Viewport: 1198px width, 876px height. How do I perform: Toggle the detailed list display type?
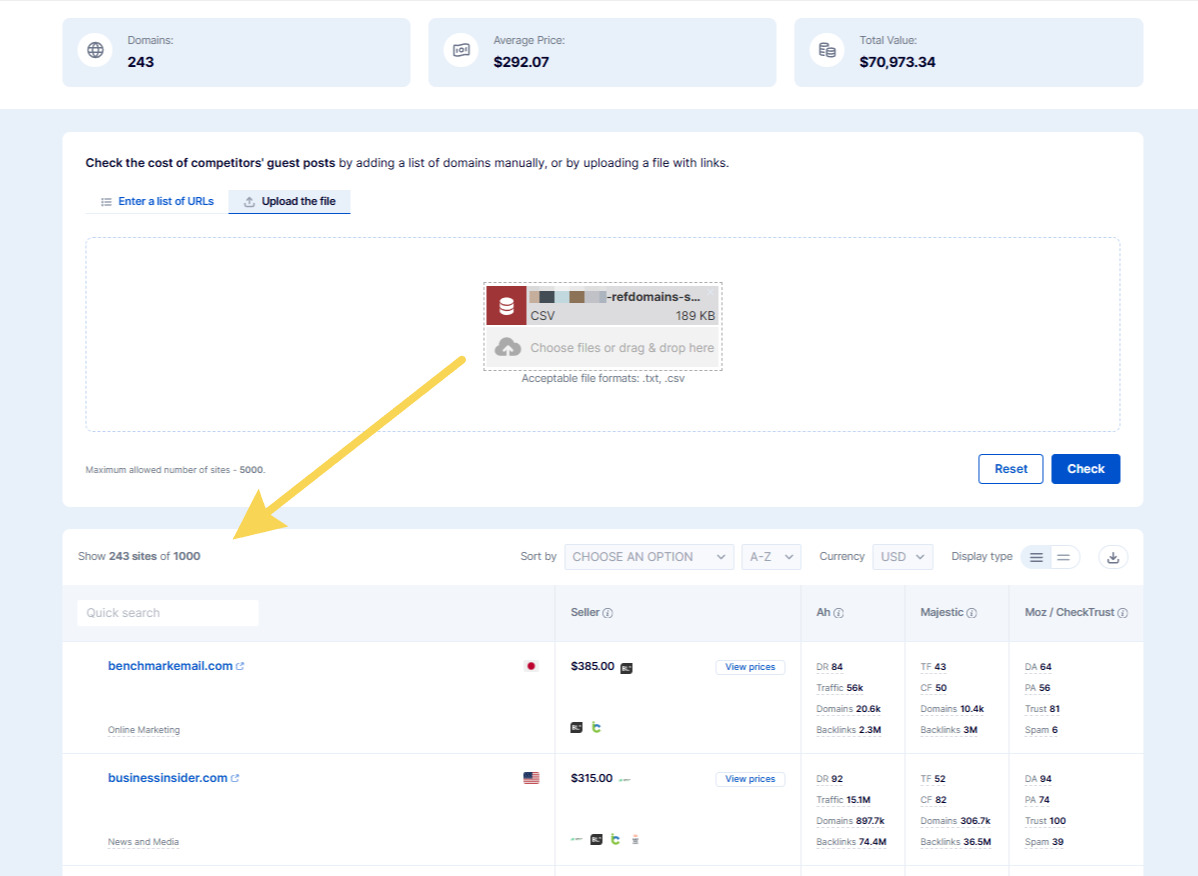pyautogui.click(x=1038, y=556)
